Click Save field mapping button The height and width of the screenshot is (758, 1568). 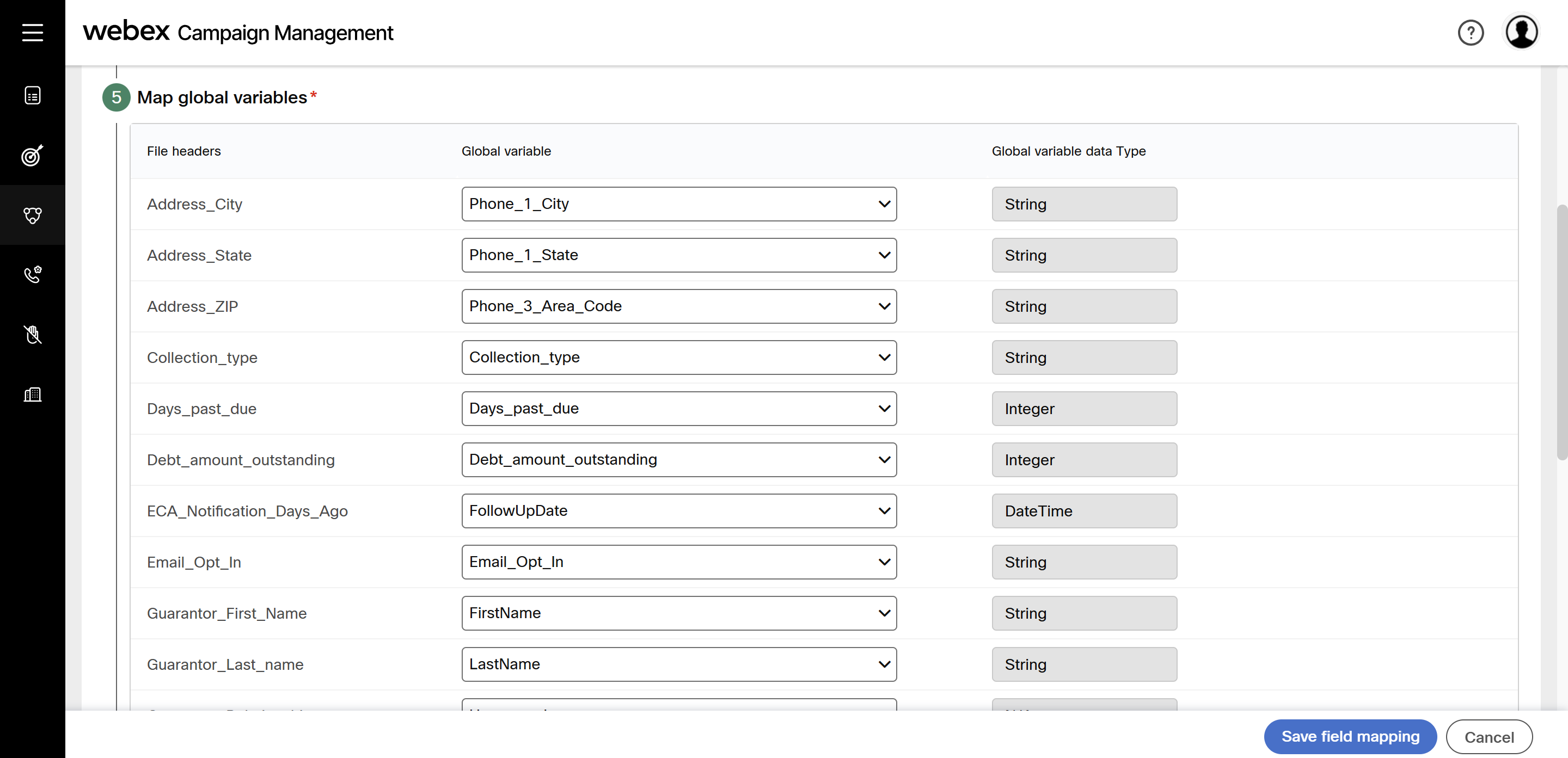coord(1350,736)
